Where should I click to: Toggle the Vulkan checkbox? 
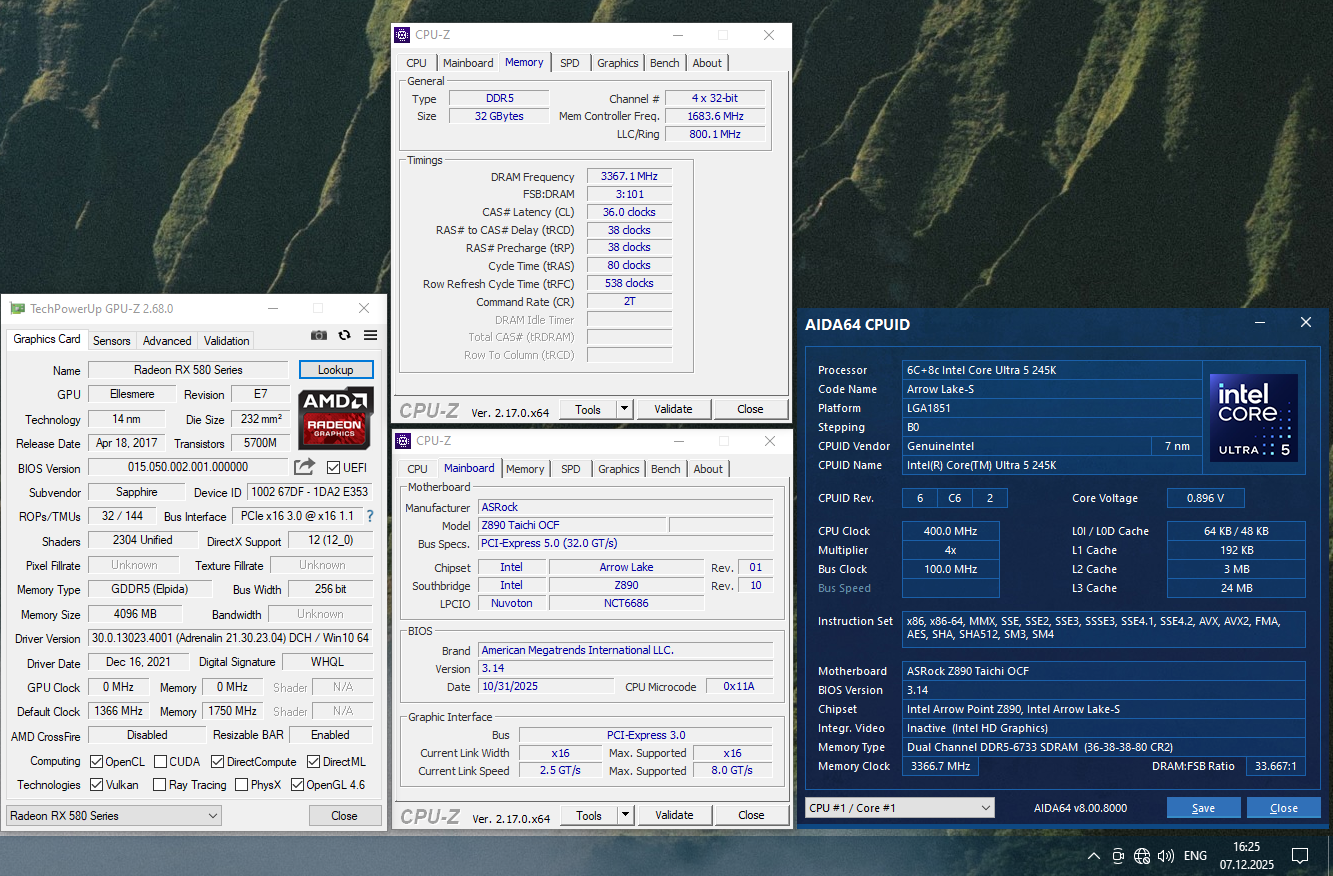(97, 785)
